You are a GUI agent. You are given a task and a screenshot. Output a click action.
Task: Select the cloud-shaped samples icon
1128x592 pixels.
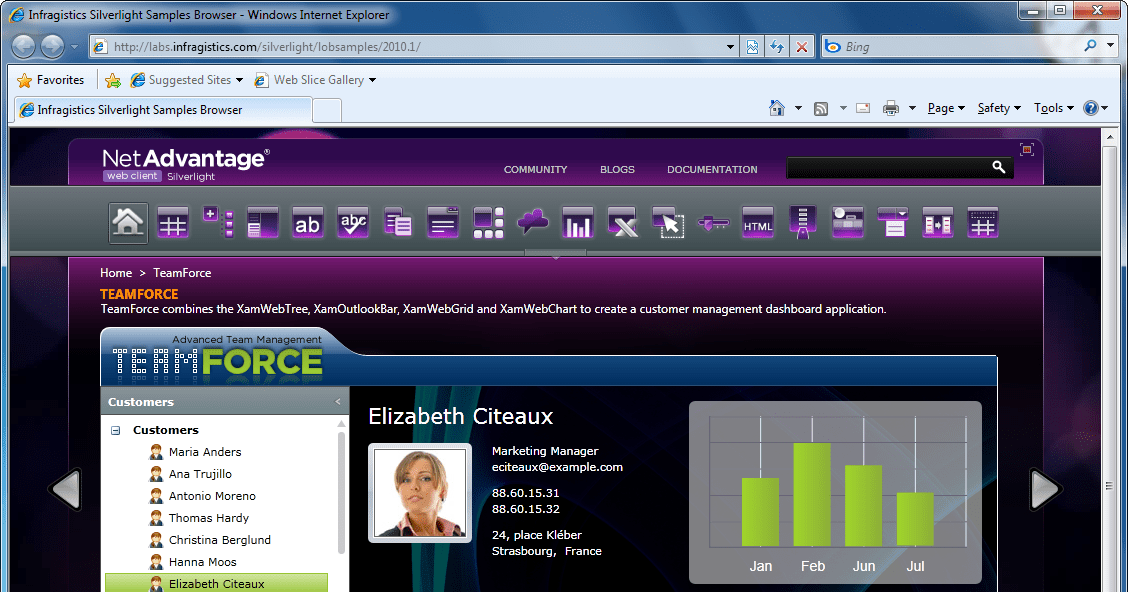(x=532, y=222)
